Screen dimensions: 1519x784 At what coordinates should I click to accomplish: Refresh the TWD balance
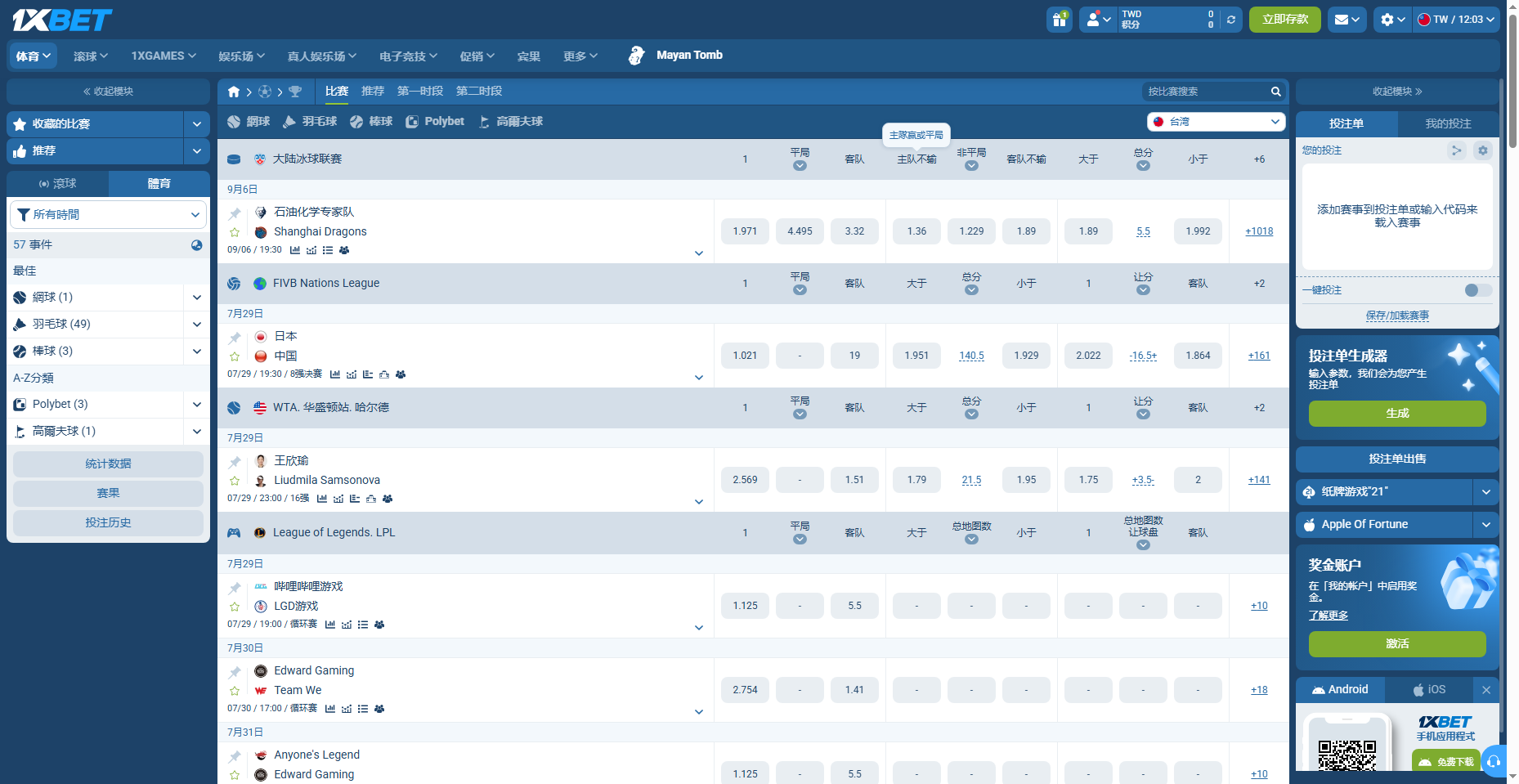pyautogui.click(x=1230, y=20)
